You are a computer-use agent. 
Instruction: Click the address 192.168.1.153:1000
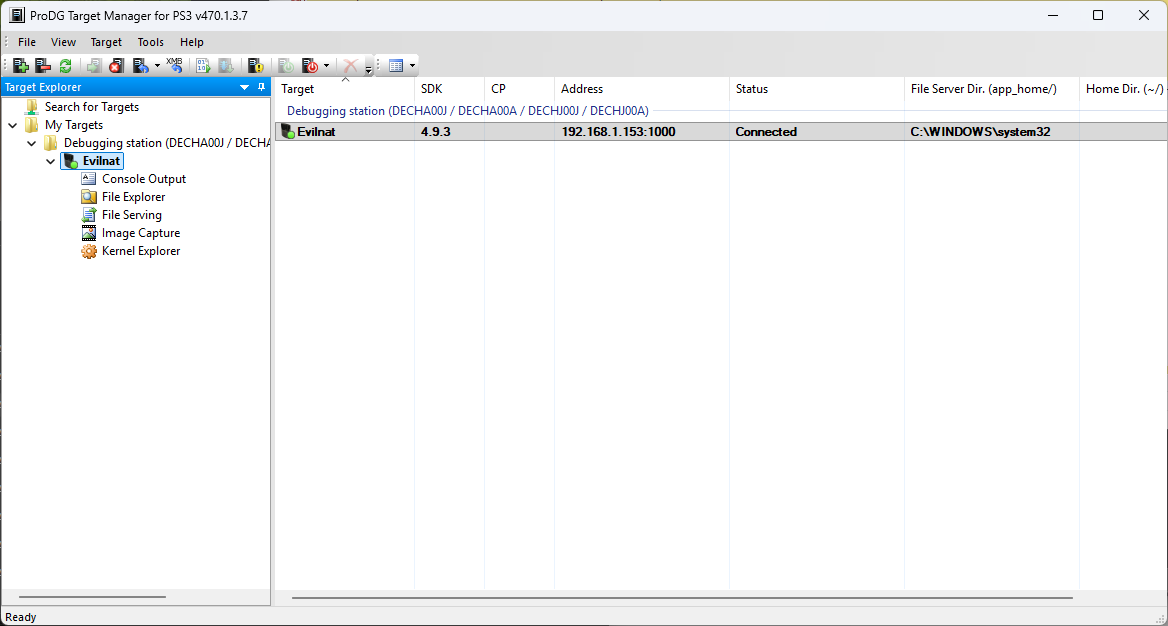(618, 132)
